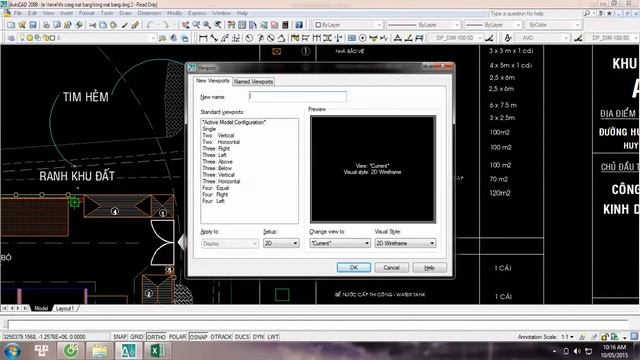Click the Cancel button in Viewports dialog
The height and width of the screenshot is (360, 640).
[x=391, y=267]
